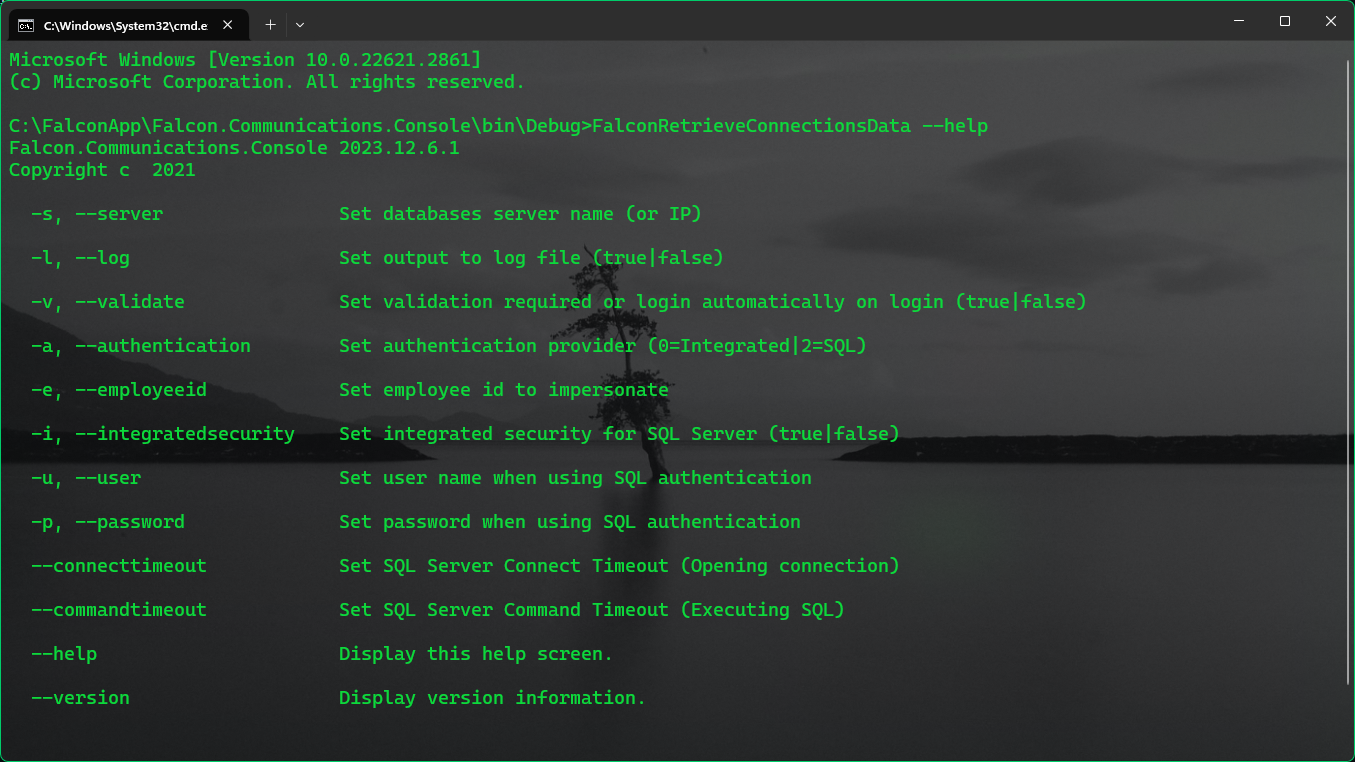The height and width of the screenshot is (762, 1355).
Task: Click the --log option text
Action: [x=102, y=258]
